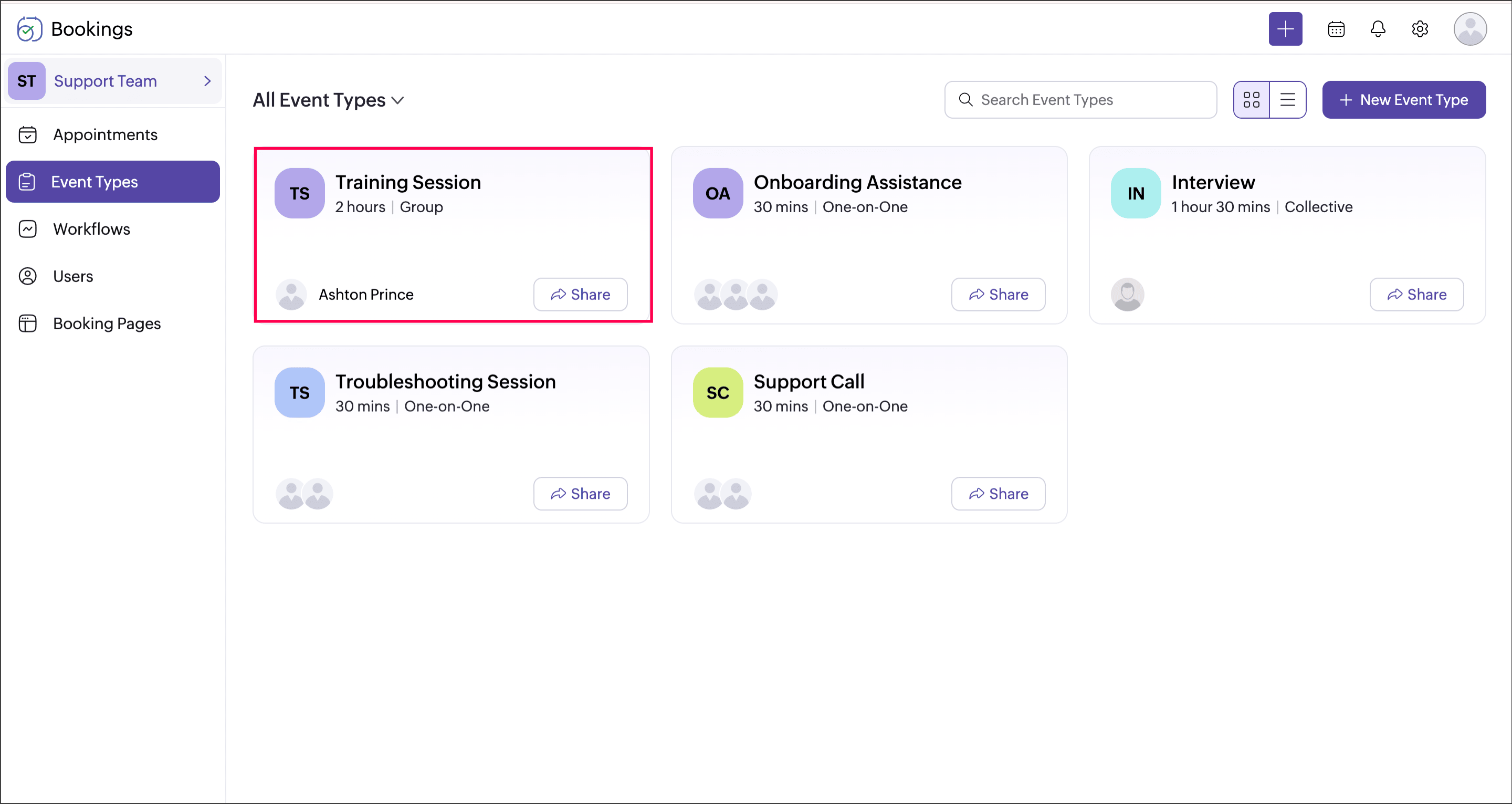Click the Bookings logo icon
Screen dimensions: 1512x804
(x=29, y=29)
